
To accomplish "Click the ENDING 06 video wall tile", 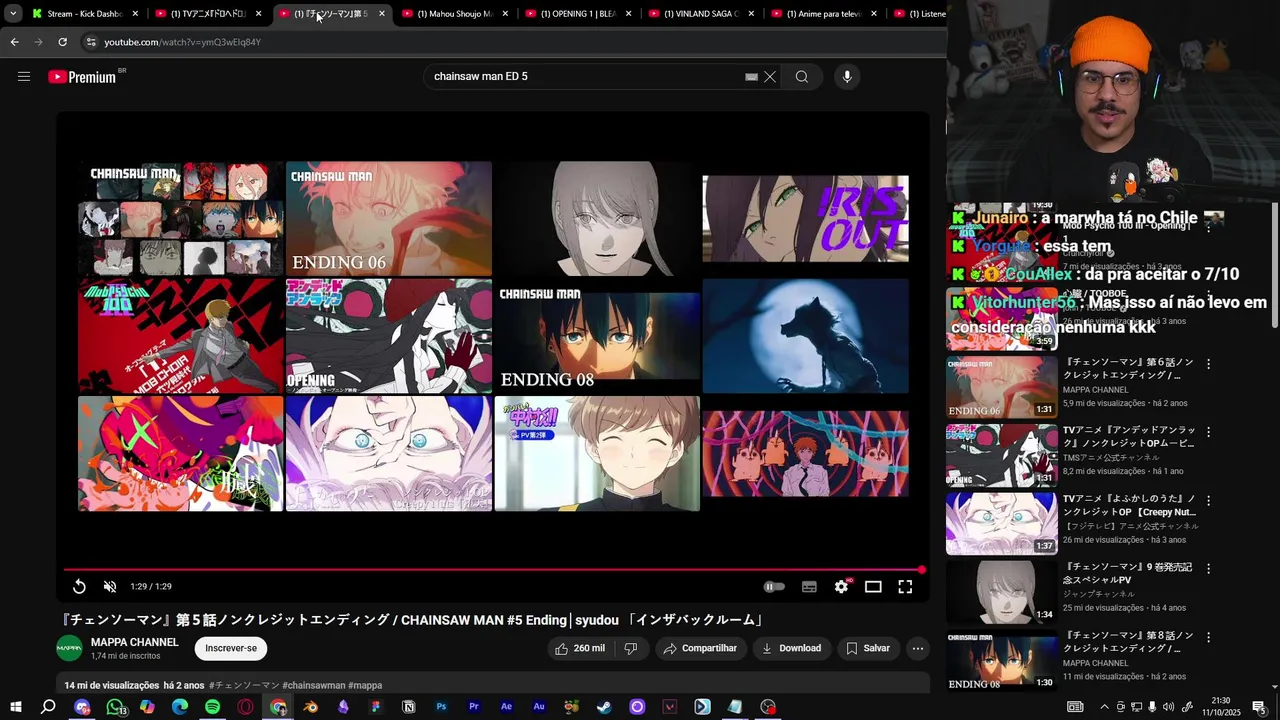I will pyautogui.click(x=389, y=219).
